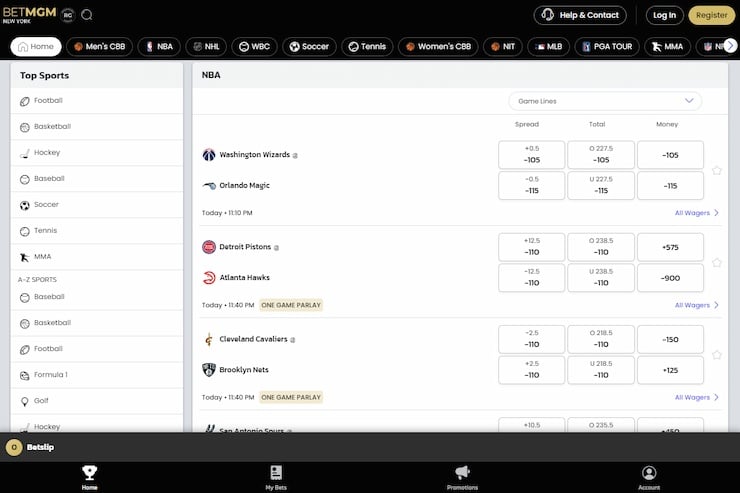Open the Game Lines dropdown

click(x=605, y=101)
